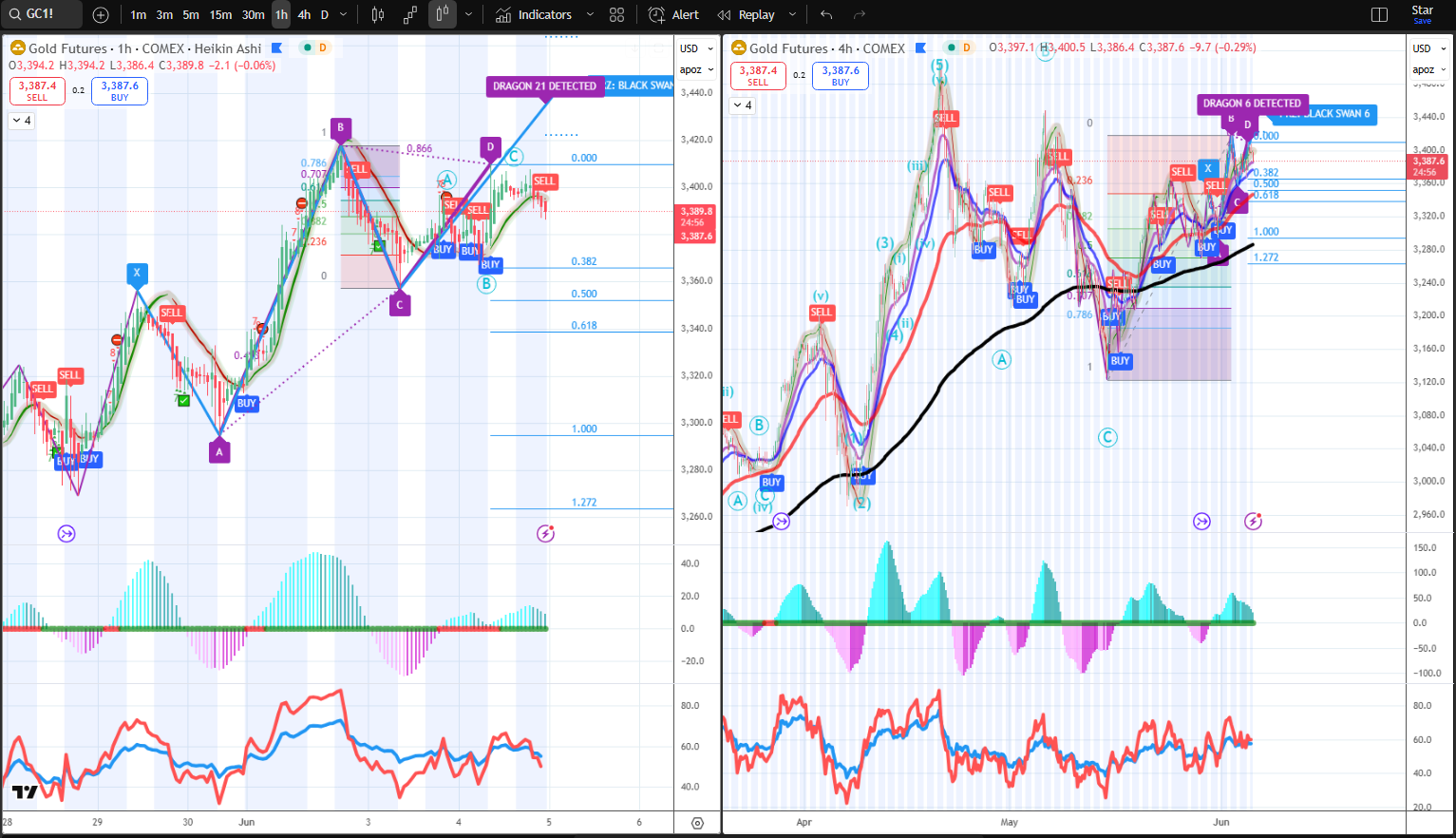Click the Alert clock icon
This screenshot has width=1456, height=838.
click(656, 14)
